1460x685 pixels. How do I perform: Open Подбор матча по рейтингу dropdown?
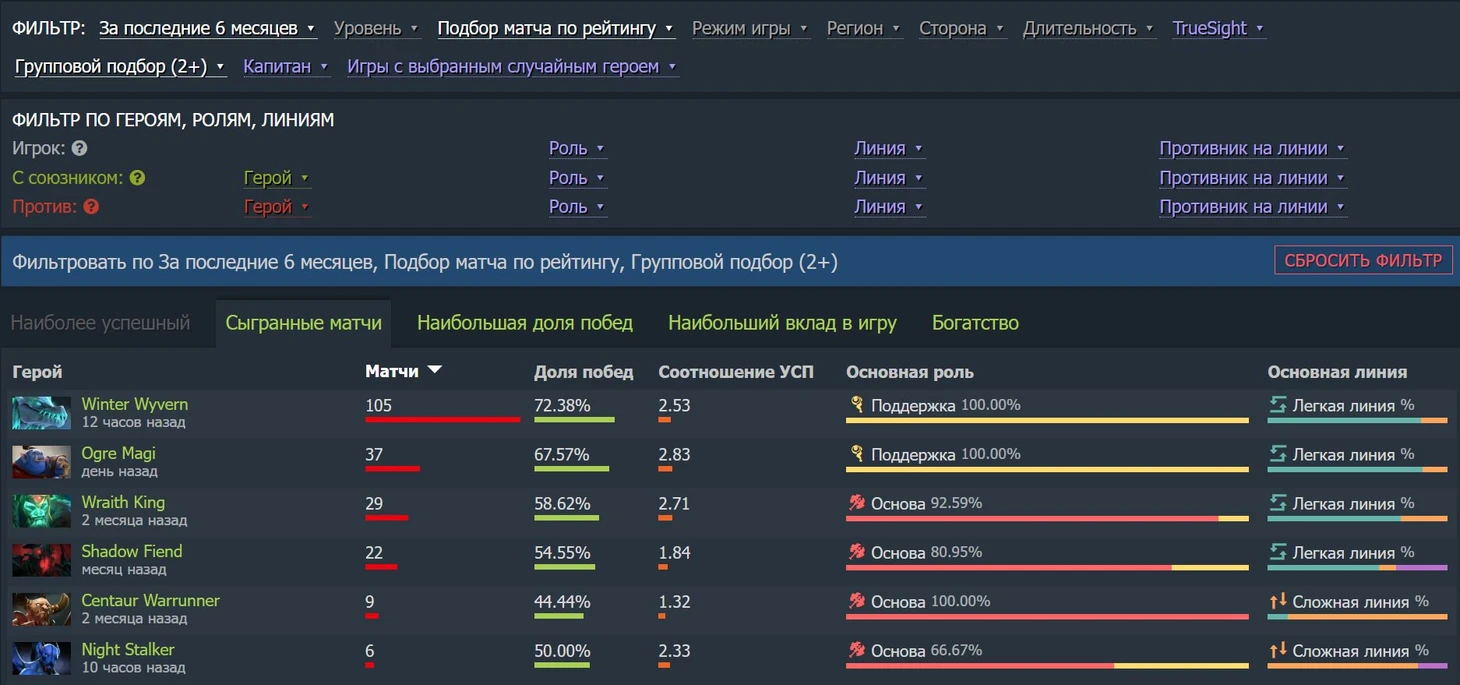[555, 28]
